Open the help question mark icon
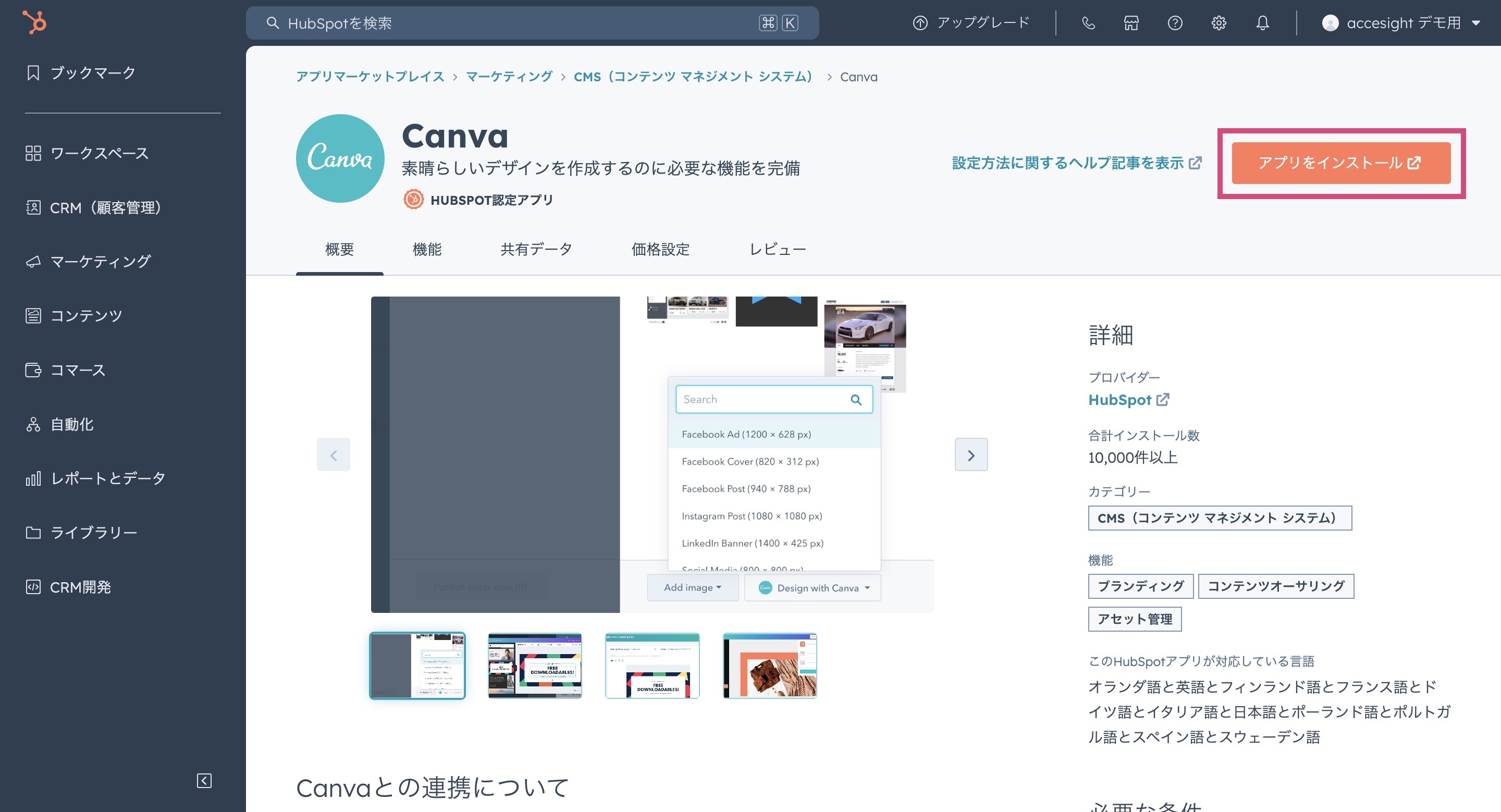 point(1175,23)
